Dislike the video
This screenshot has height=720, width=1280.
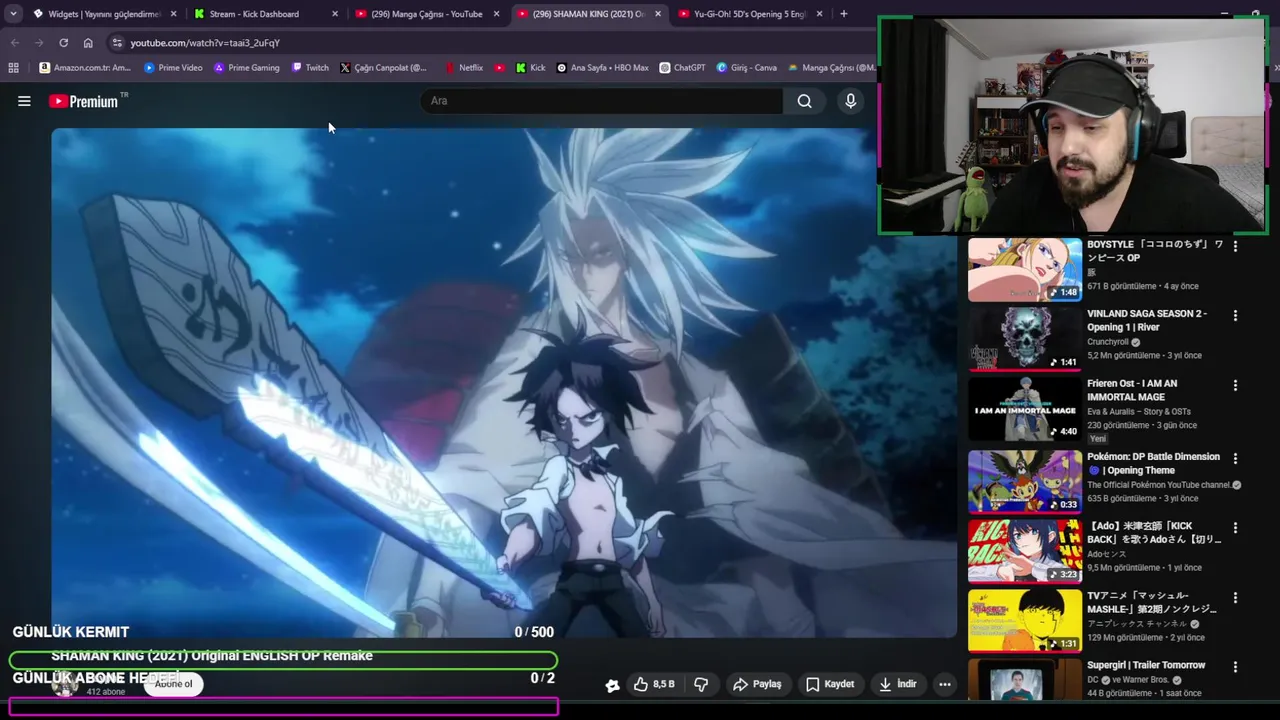pos(701,684)
